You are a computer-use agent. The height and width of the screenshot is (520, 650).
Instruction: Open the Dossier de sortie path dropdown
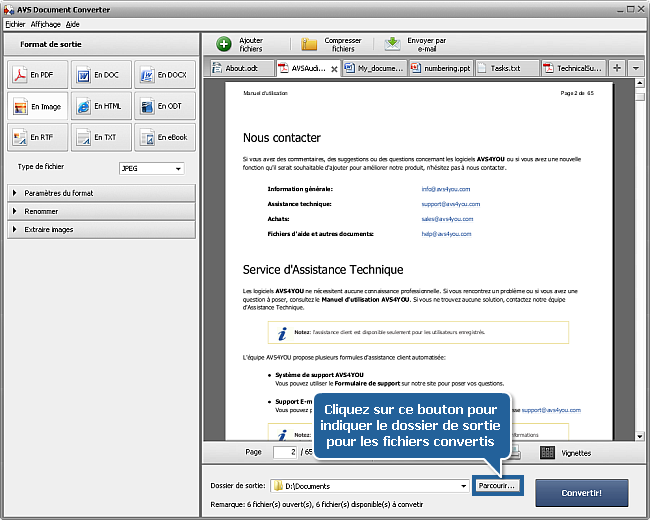[x=463, y=486]
